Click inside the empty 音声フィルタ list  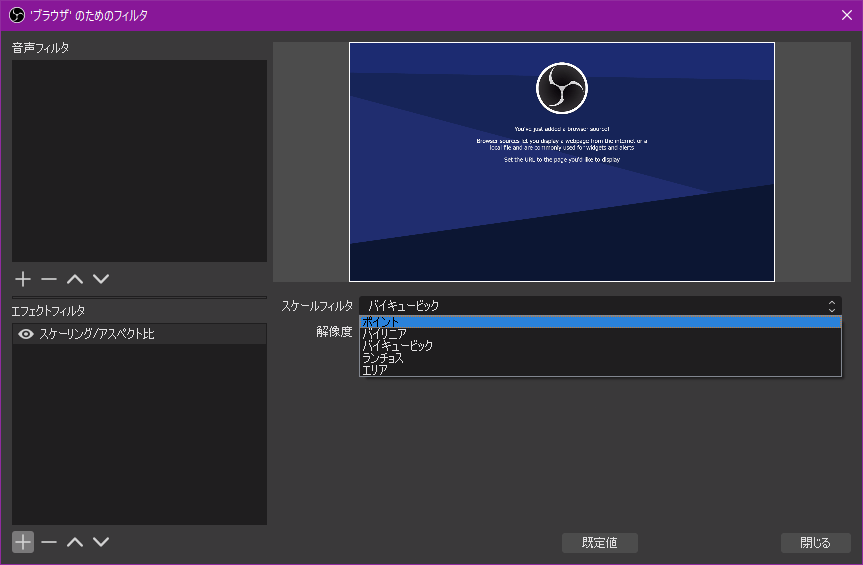pyautogui.click(x=139, y=161)
